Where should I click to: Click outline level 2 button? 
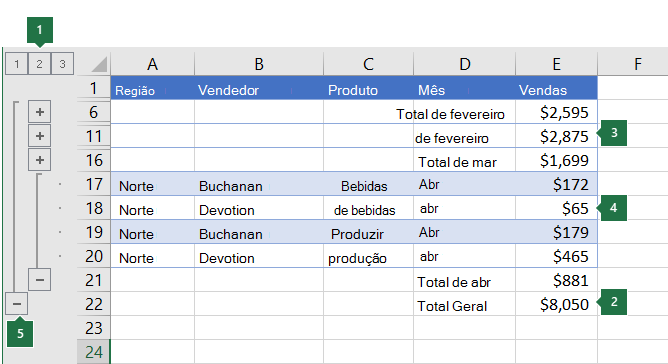point(39,64)
